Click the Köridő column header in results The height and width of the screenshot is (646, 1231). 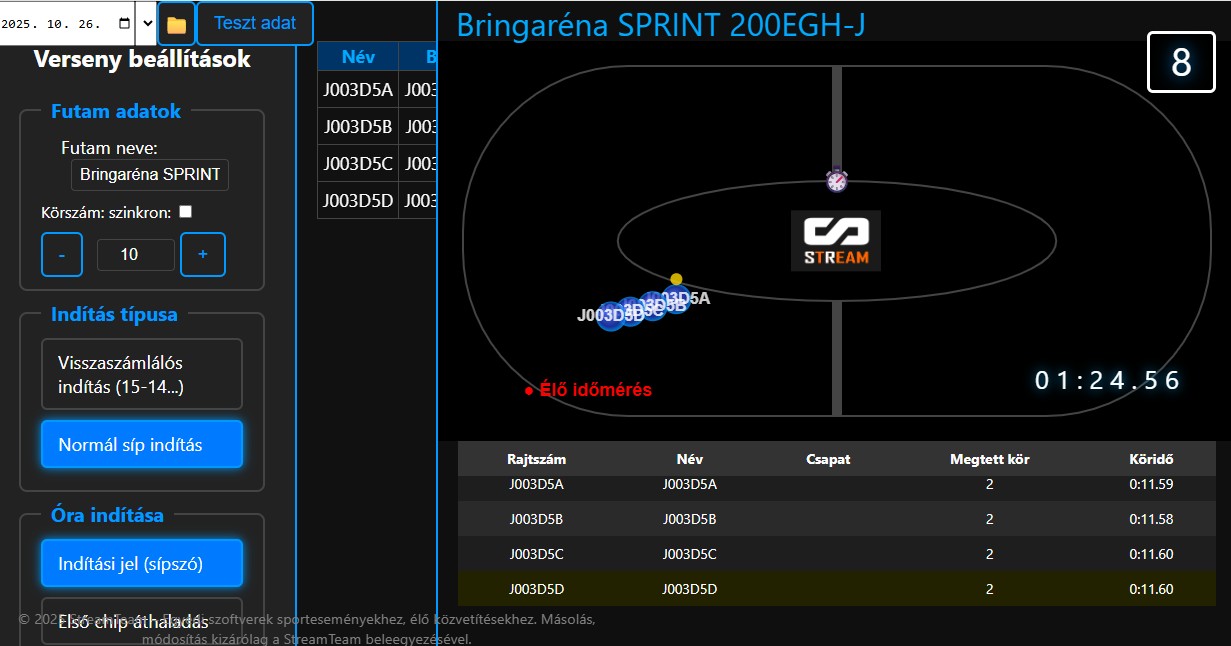1150,459
